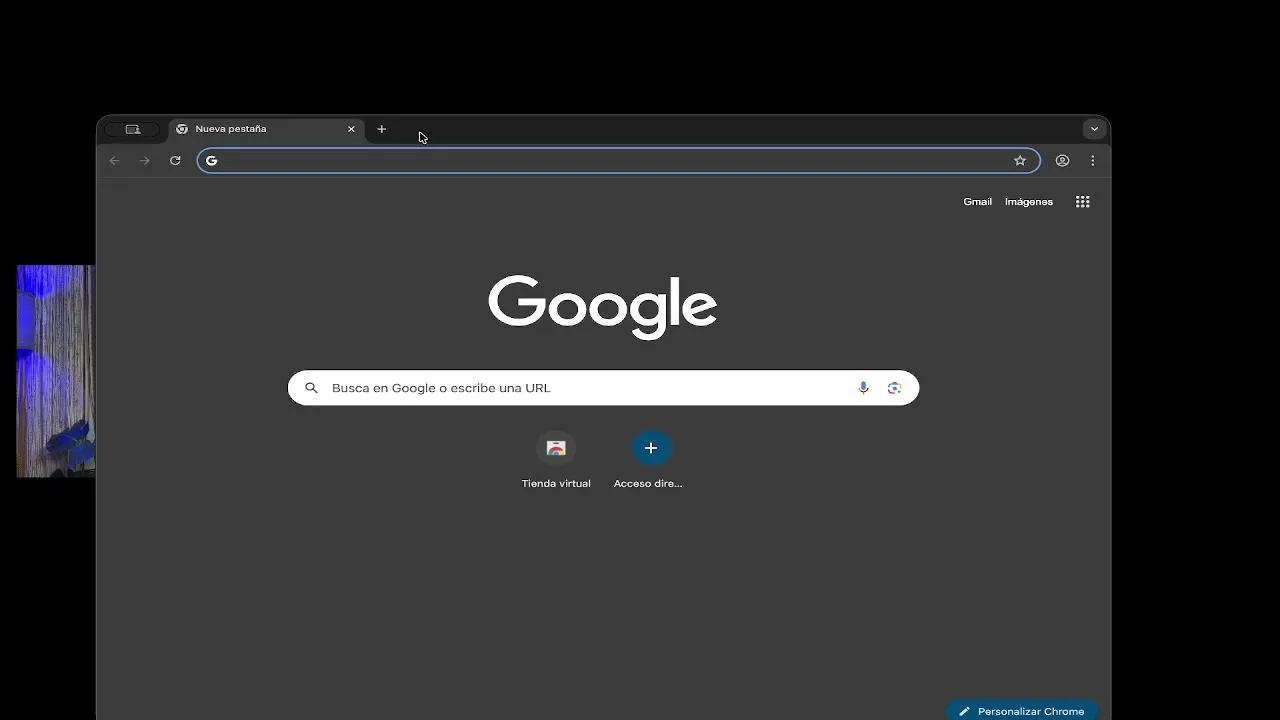Viewport: 1280px width, 720px height.
Task: Close the Nueva pestaña tab
Action: 351,129
